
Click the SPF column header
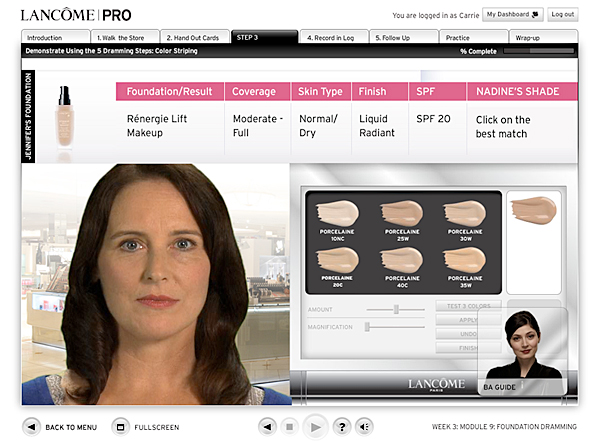[x=437, y=91]
